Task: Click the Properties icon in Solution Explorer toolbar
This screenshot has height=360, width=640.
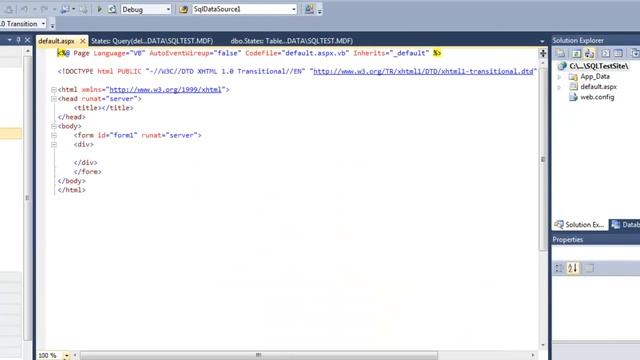Action: pos(561,53)
